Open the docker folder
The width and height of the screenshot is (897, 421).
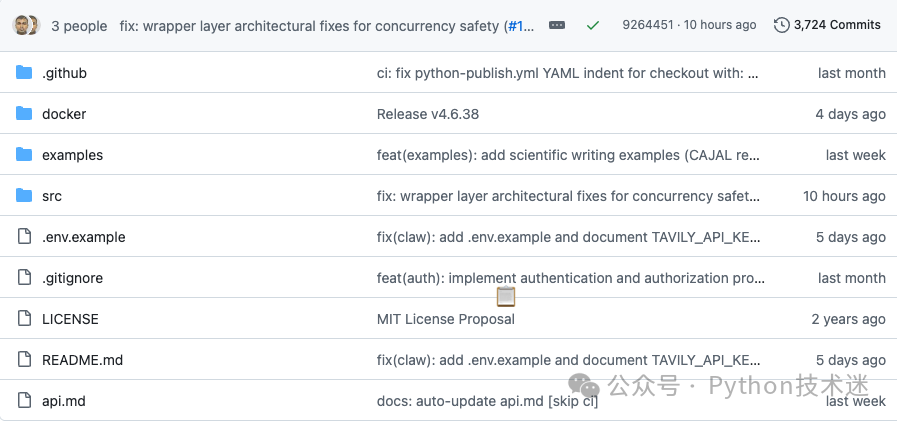point(64,114)
